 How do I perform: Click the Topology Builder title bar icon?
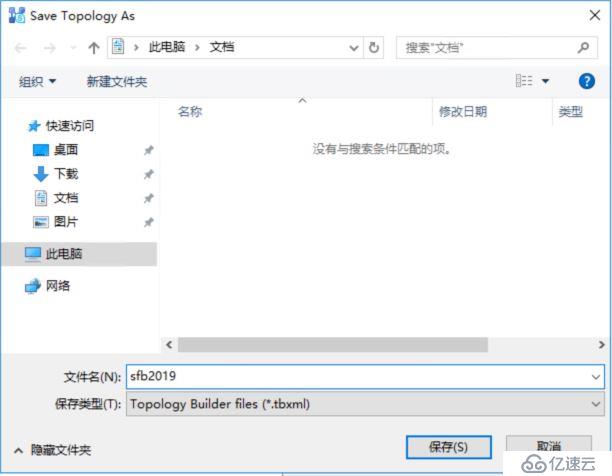pyautogui.click(x=17, y=16)
